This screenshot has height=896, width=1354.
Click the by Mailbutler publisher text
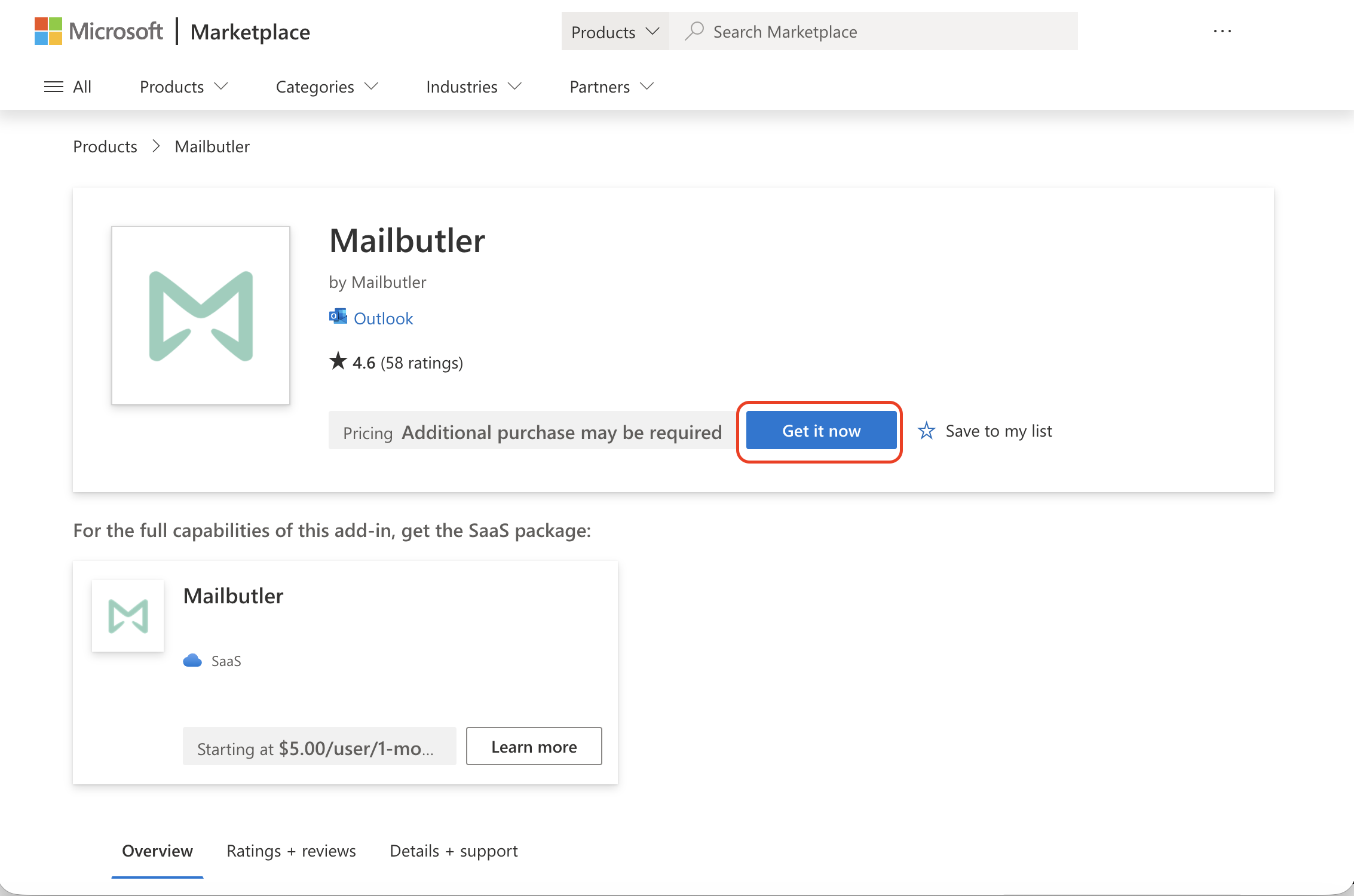(378, 282)
